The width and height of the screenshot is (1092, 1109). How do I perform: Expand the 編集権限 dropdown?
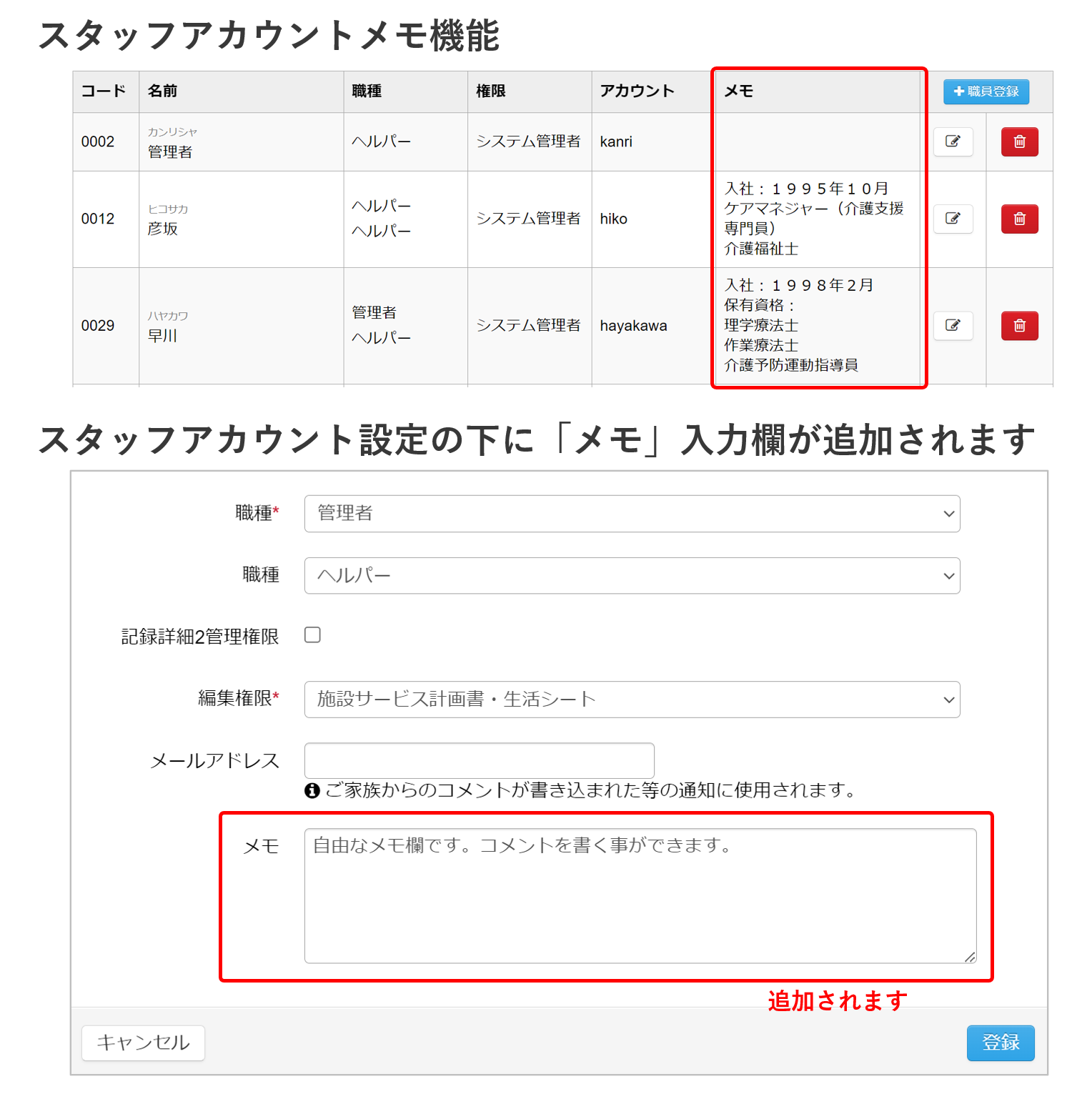click(x=632, y=700)
